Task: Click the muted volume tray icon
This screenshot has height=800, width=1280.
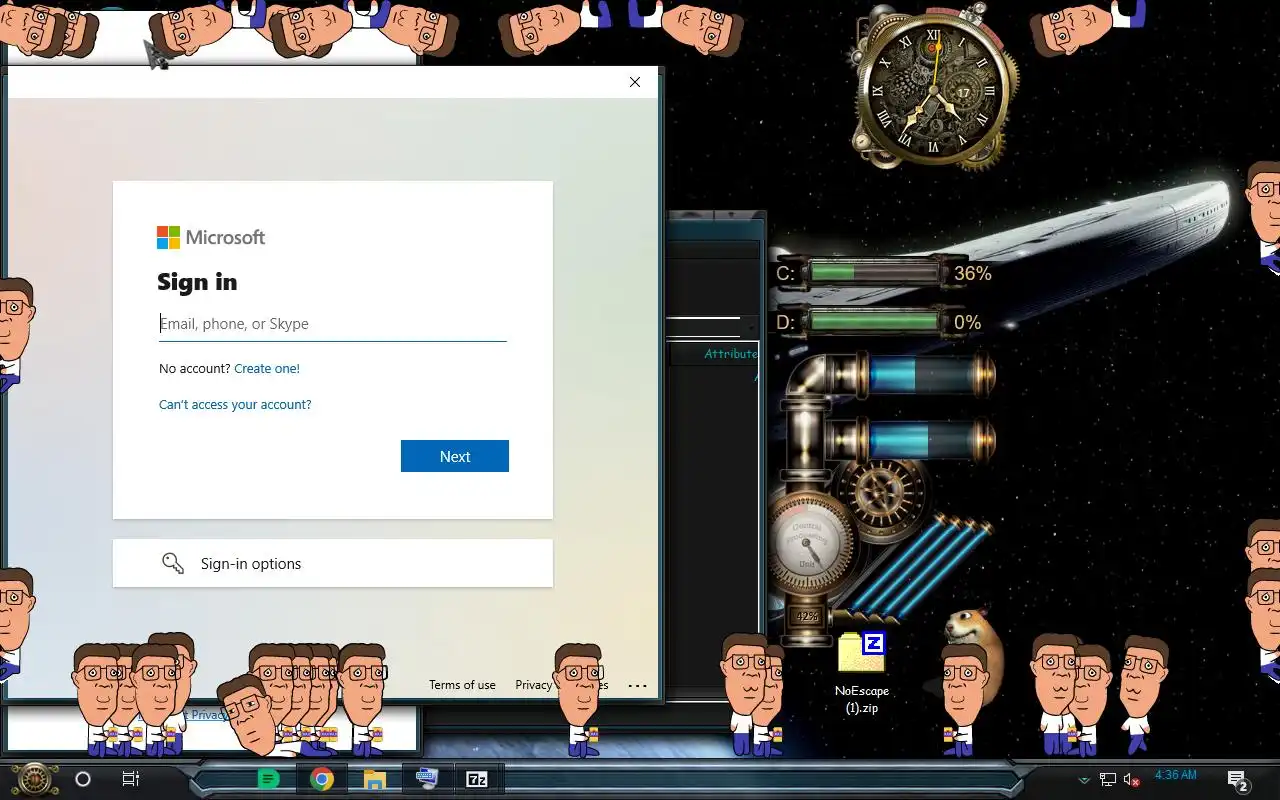Action: pyautogui.click(x=1132, y=780)
